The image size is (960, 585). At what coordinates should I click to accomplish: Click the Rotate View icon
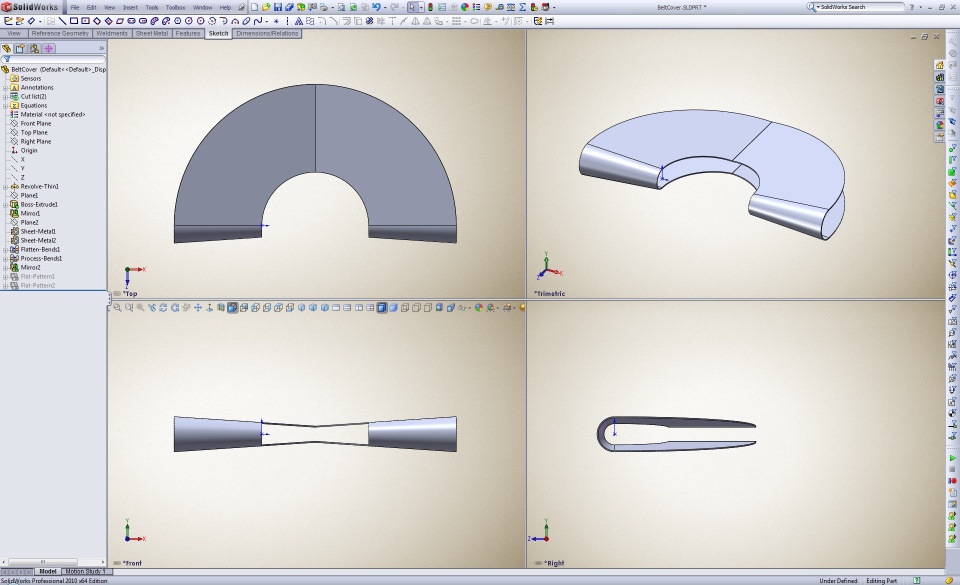(163, 308)
